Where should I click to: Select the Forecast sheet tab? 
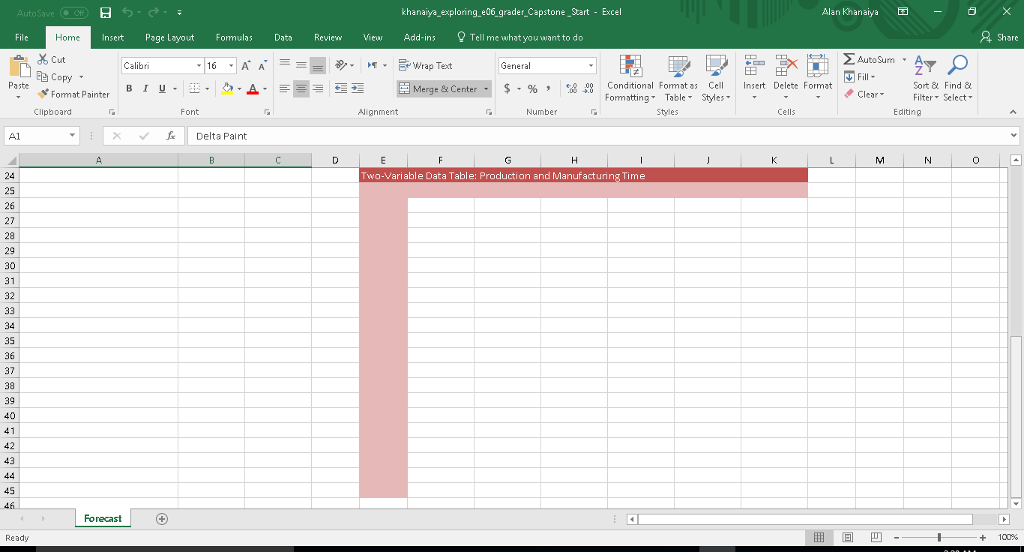(103, 518)
